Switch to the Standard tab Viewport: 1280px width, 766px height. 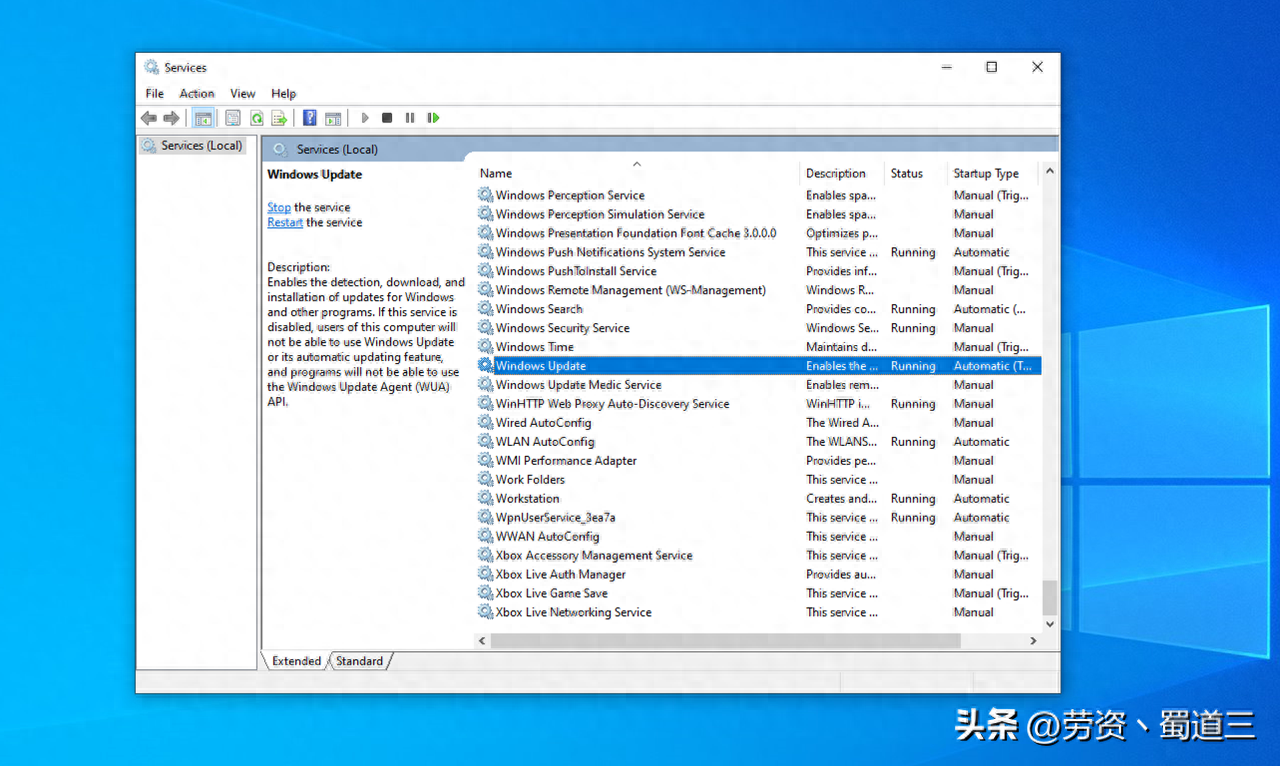pyautogui.click(x=359, y=661)
